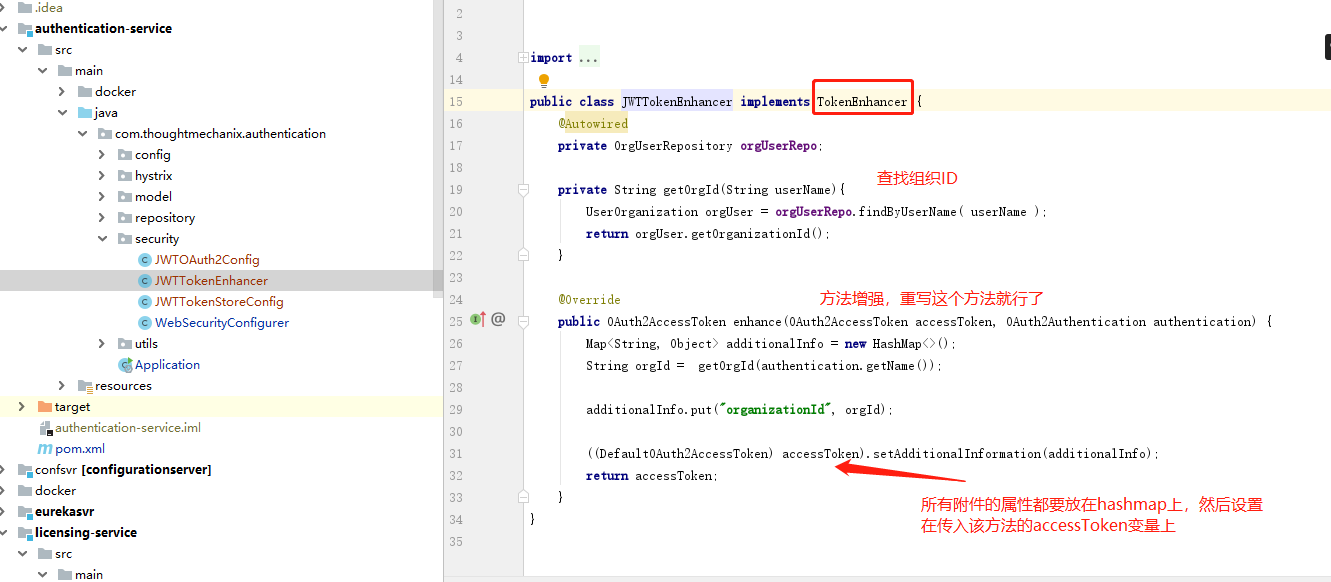
Task: Expand the repository package arrow
Action: 102,218
